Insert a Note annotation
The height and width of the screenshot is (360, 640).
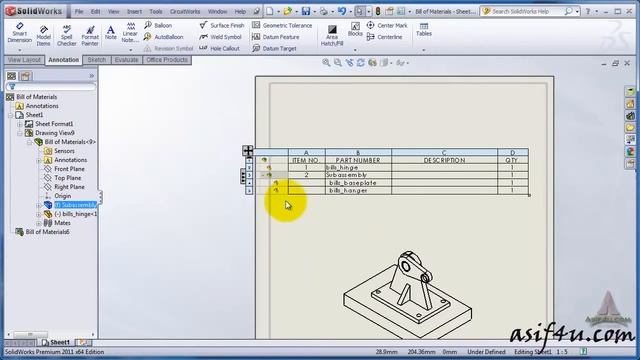111,33
